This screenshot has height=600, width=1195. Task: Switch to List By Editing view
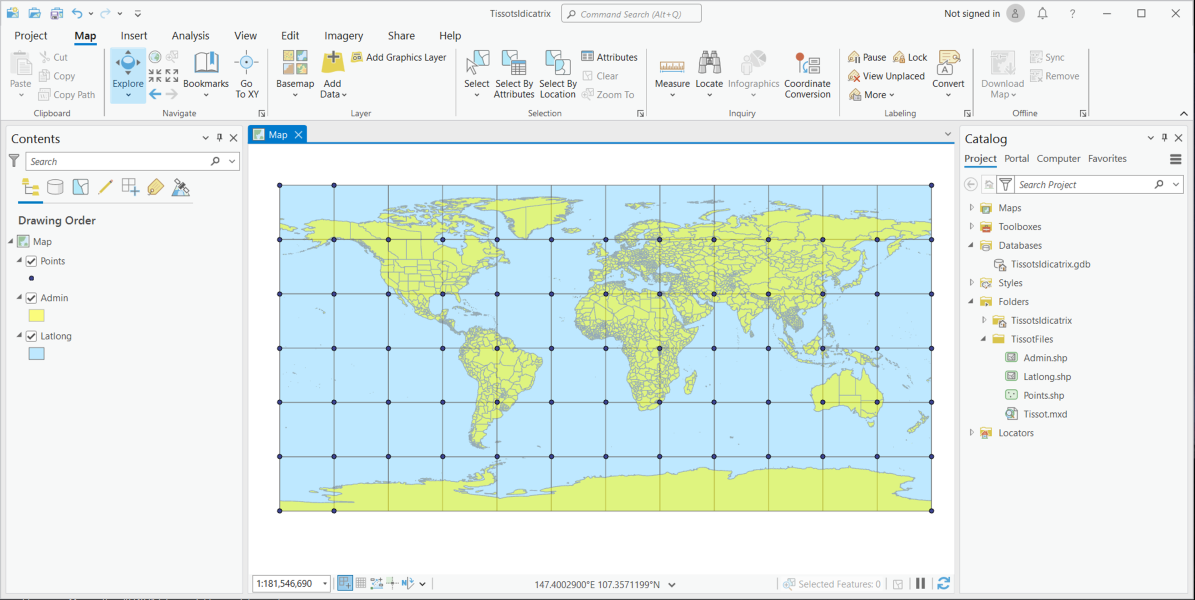click(105, 187)
